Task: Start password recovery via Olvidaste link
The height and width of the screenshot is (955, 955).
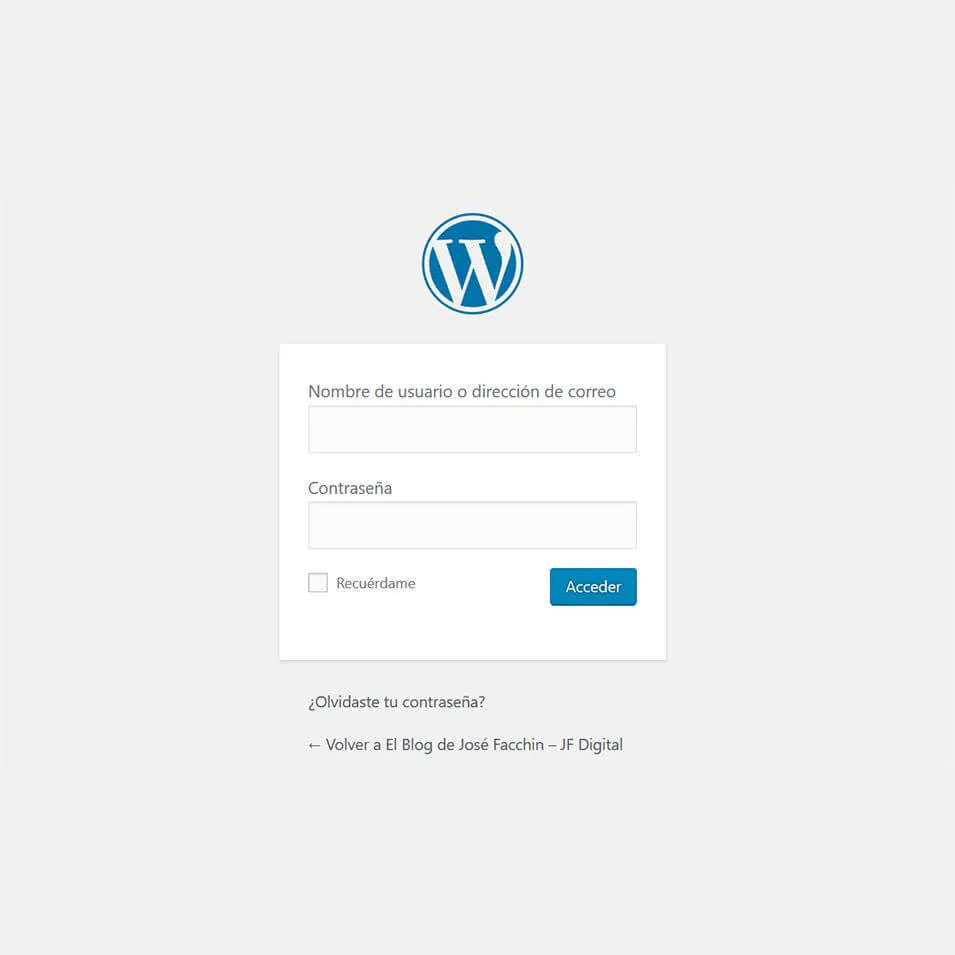Action: click(396, 702)
